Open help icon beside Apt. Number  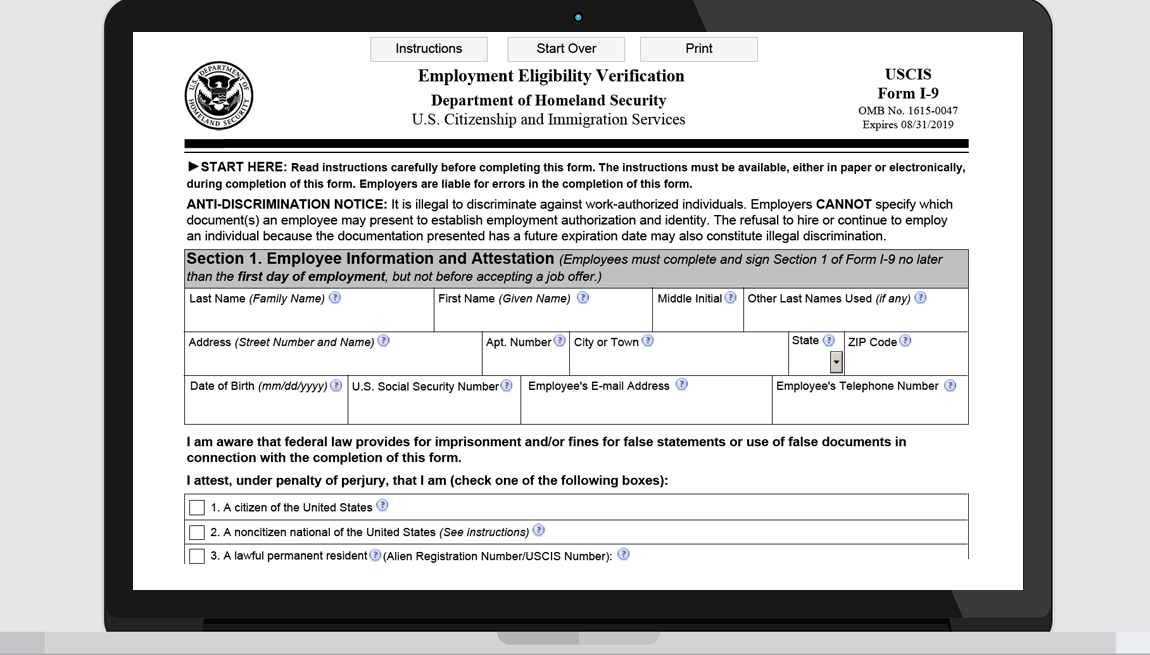click(560, 341)
